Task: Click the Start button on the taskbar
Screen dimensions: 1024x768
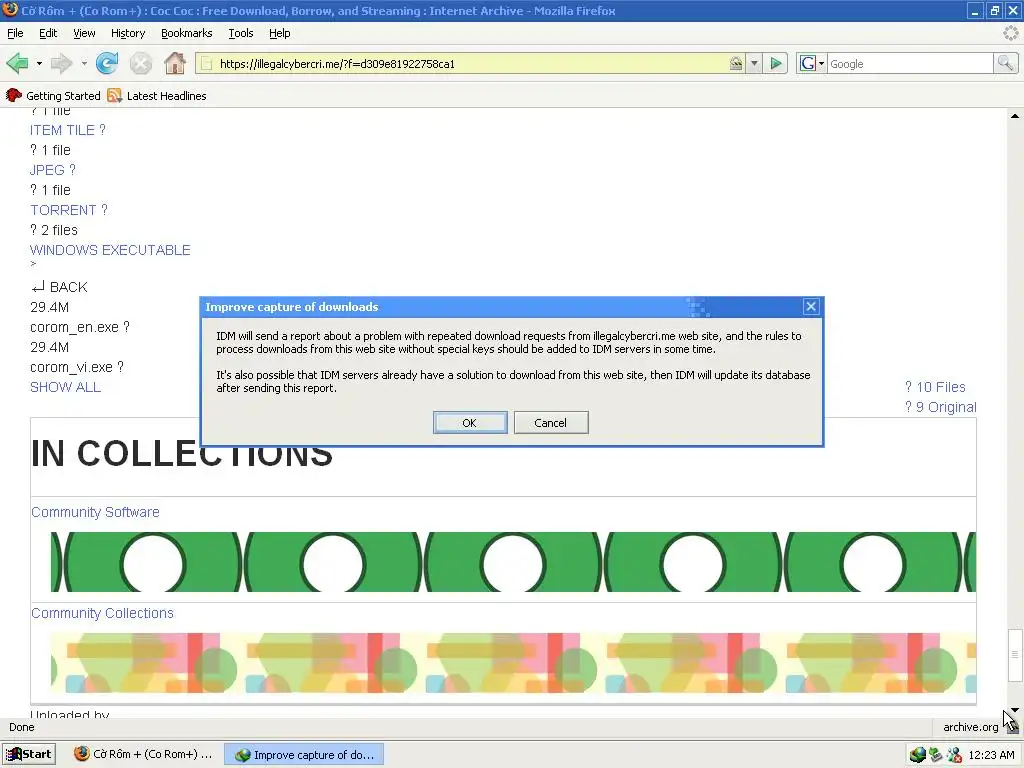Action: coord(29,754)
